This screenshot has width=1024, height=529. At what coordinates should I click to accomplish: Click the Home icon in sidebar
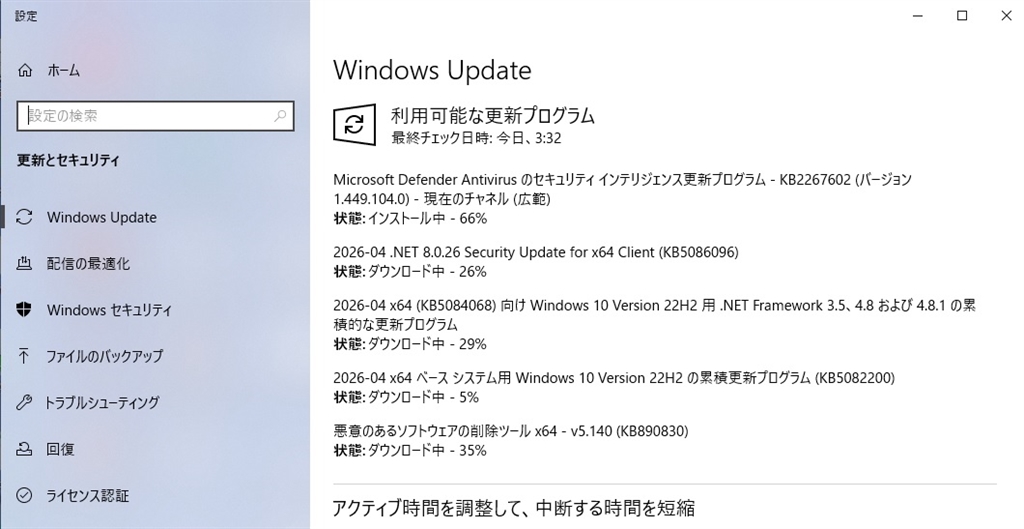pyautogui.click(x=26, y=71)
